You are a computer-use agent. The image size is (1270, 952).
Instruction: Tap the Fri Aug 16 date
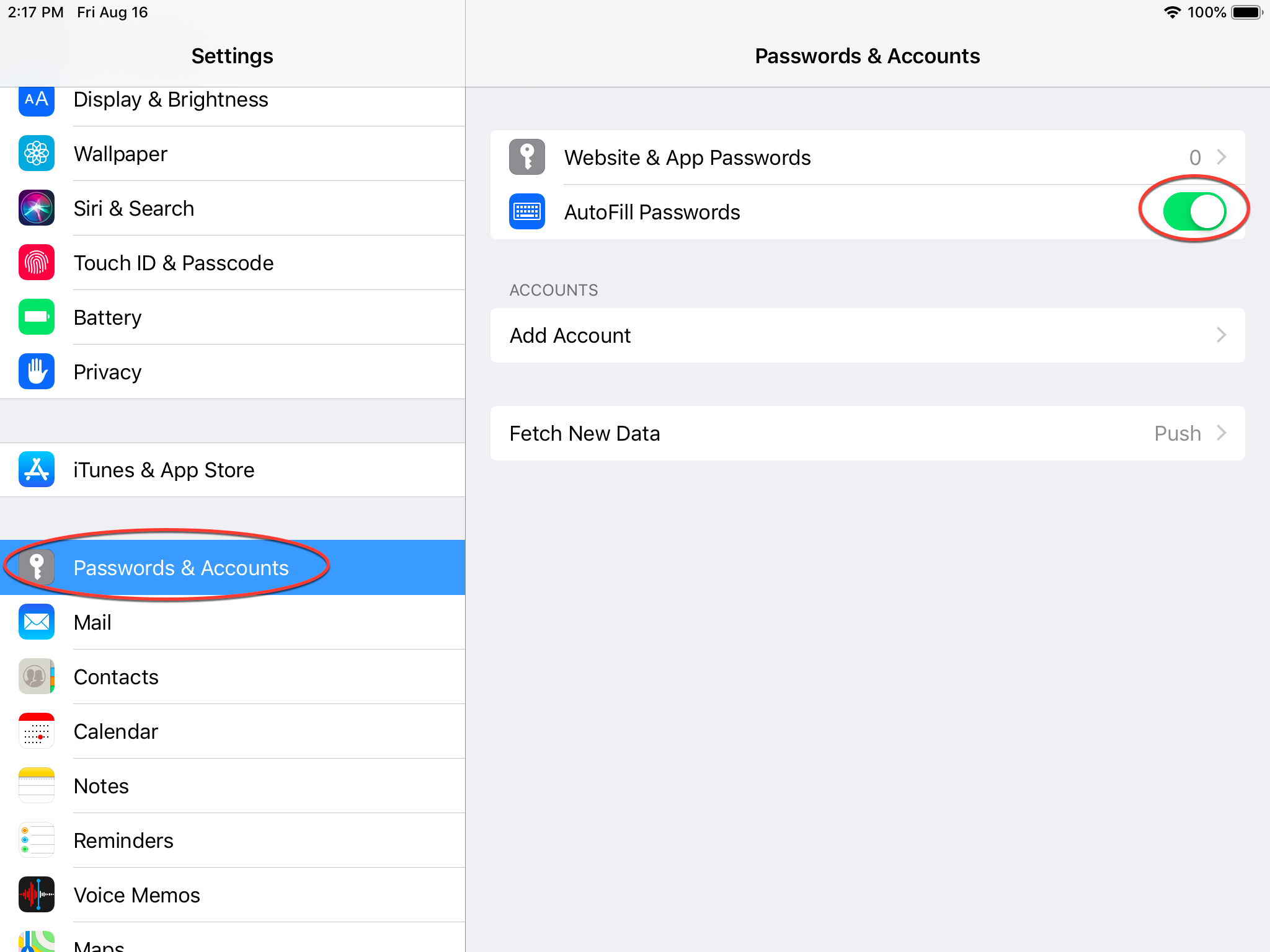(x=112, y=12)
